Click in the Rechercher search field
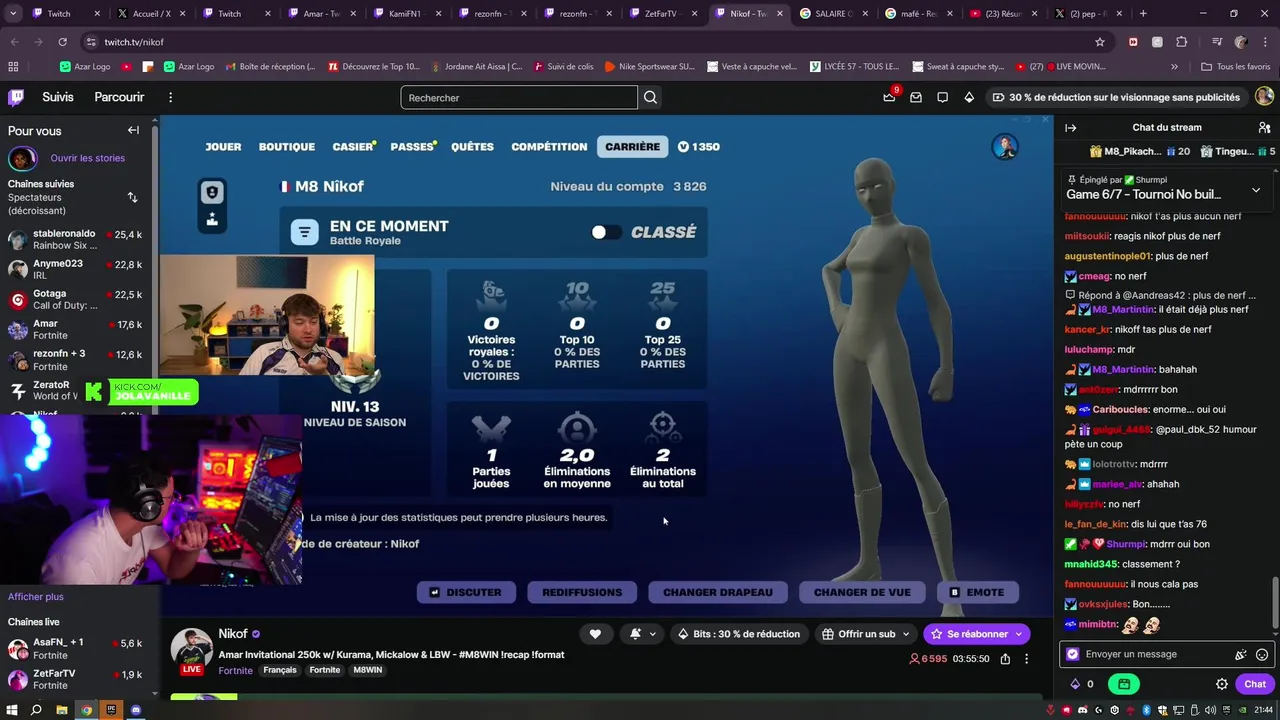Screen dimensions: 1280x720 pos(519,97)
